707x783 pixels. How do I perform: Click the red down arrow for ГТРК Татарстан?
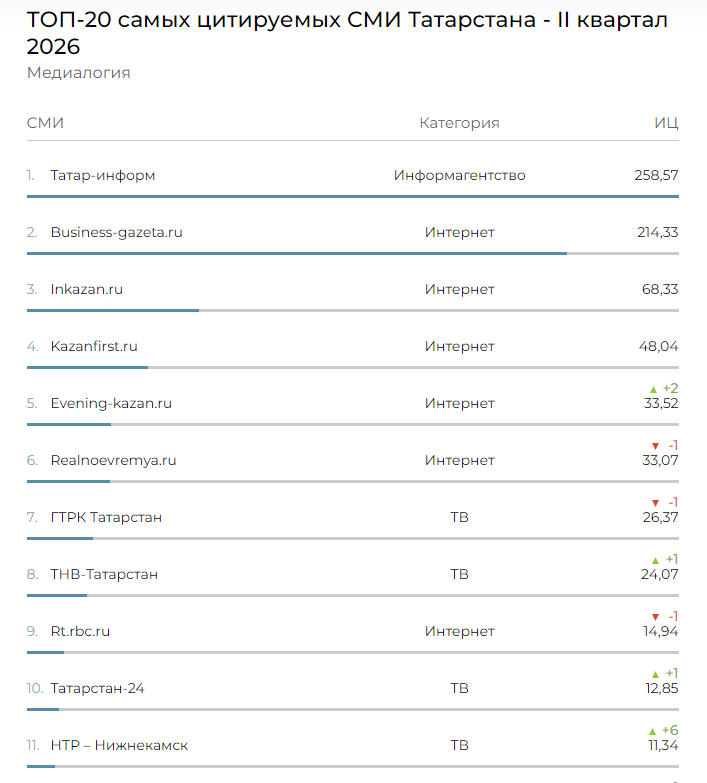655,503
